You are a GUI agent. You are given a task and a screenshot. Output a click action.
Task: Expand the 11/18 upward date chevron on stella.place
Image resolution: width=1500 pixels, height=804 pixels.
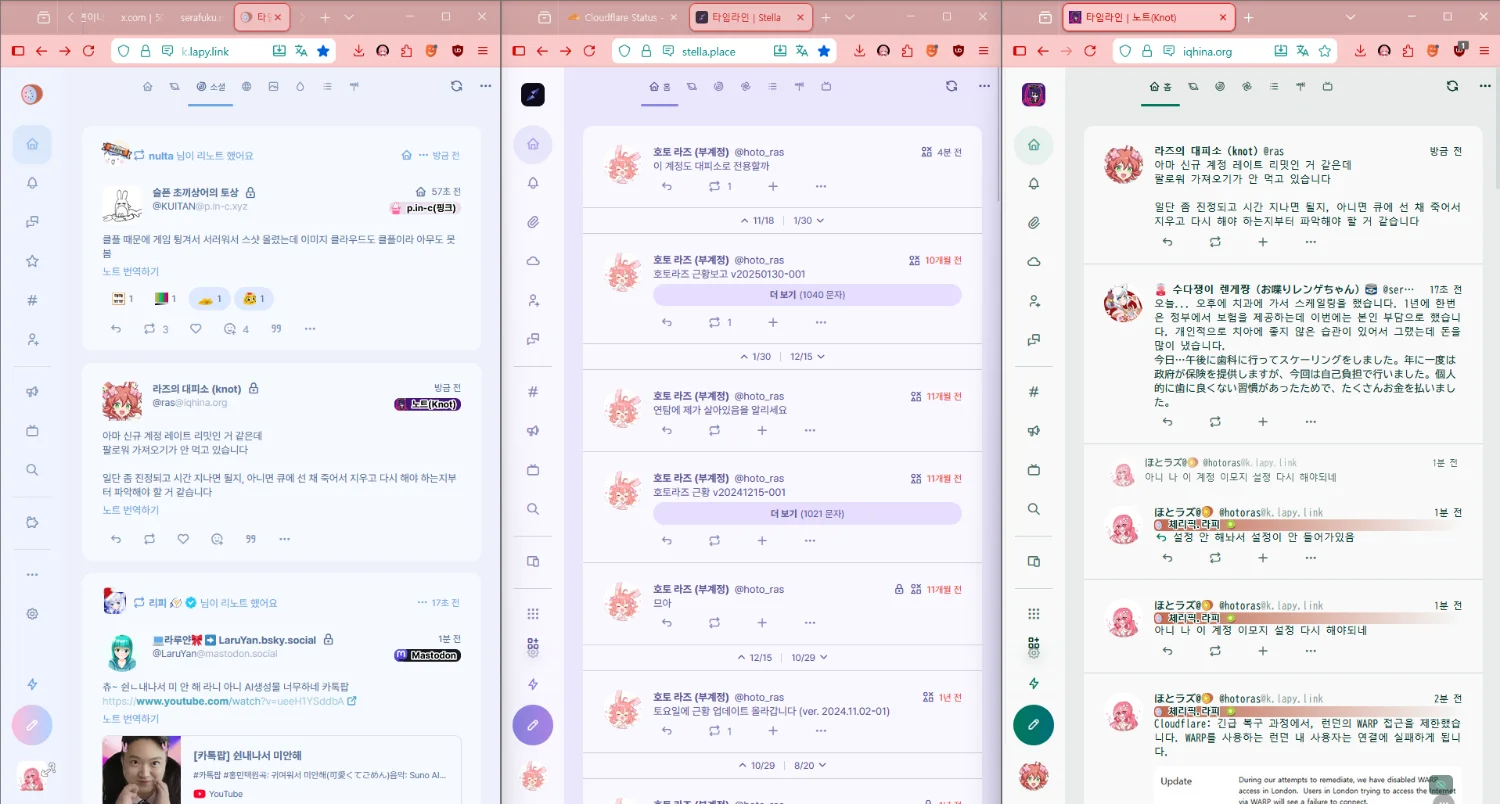[756, 220]
